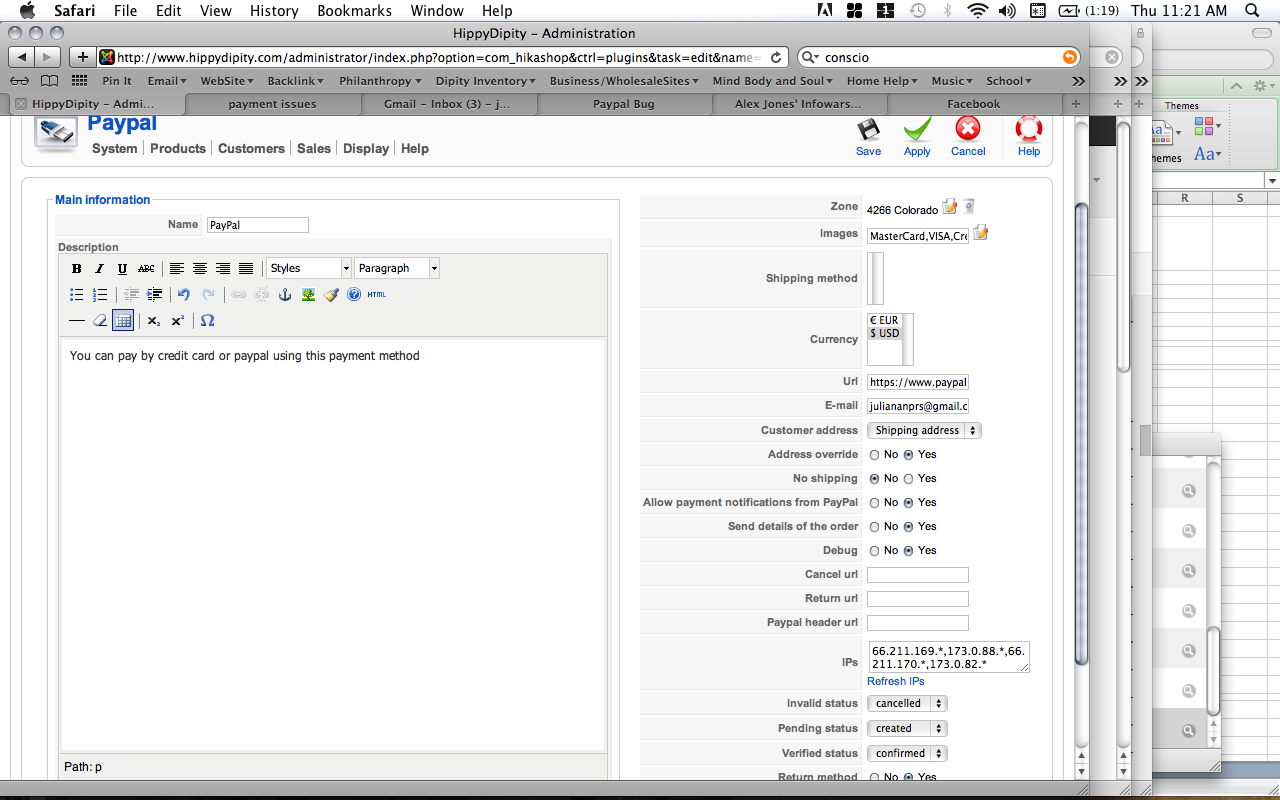
Task: Click the USD option in Currency list
Action: coord(885,333)
